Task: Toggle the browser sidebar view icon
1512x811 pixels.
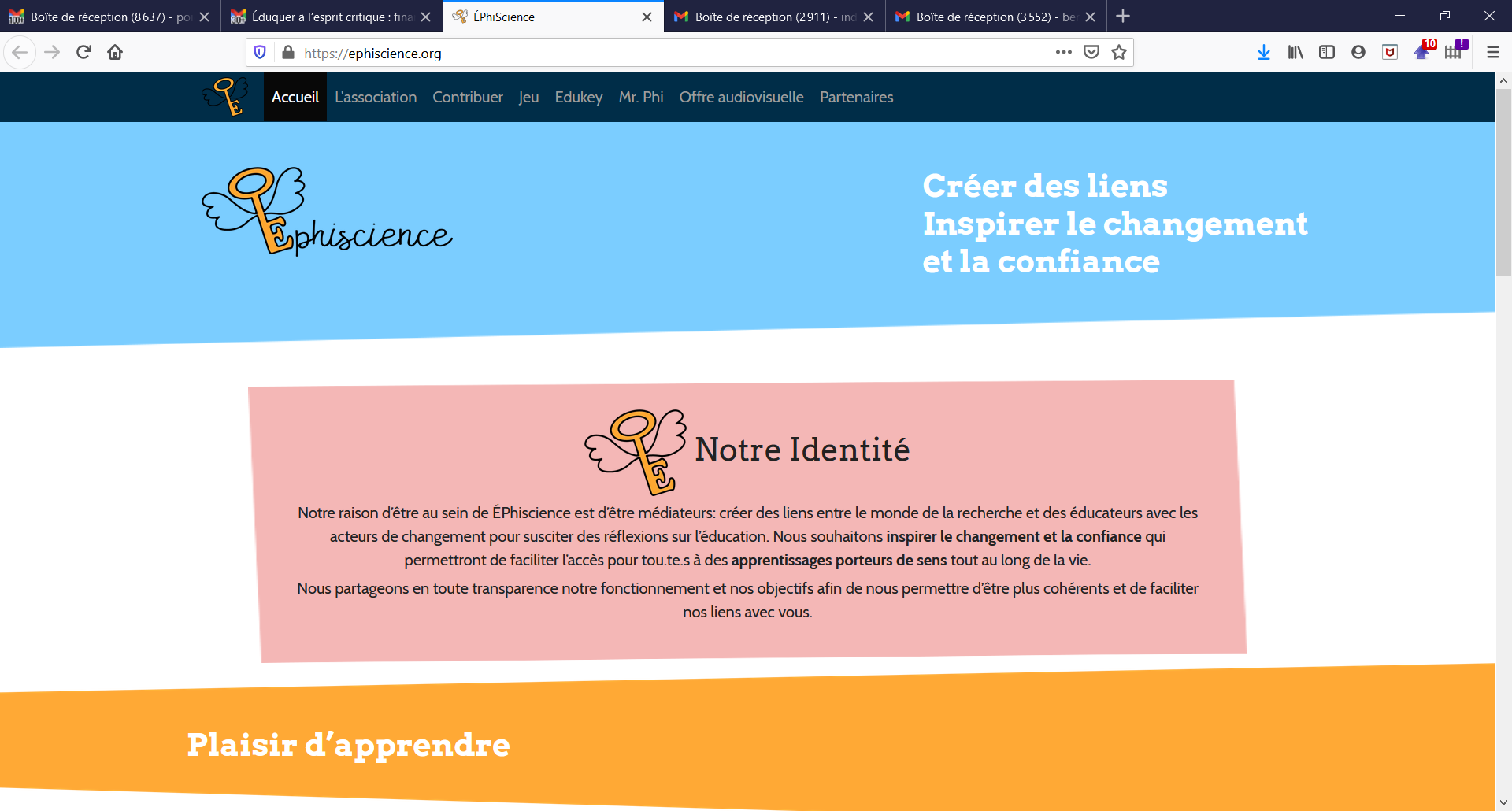Action: click(x=1327, y=53)
